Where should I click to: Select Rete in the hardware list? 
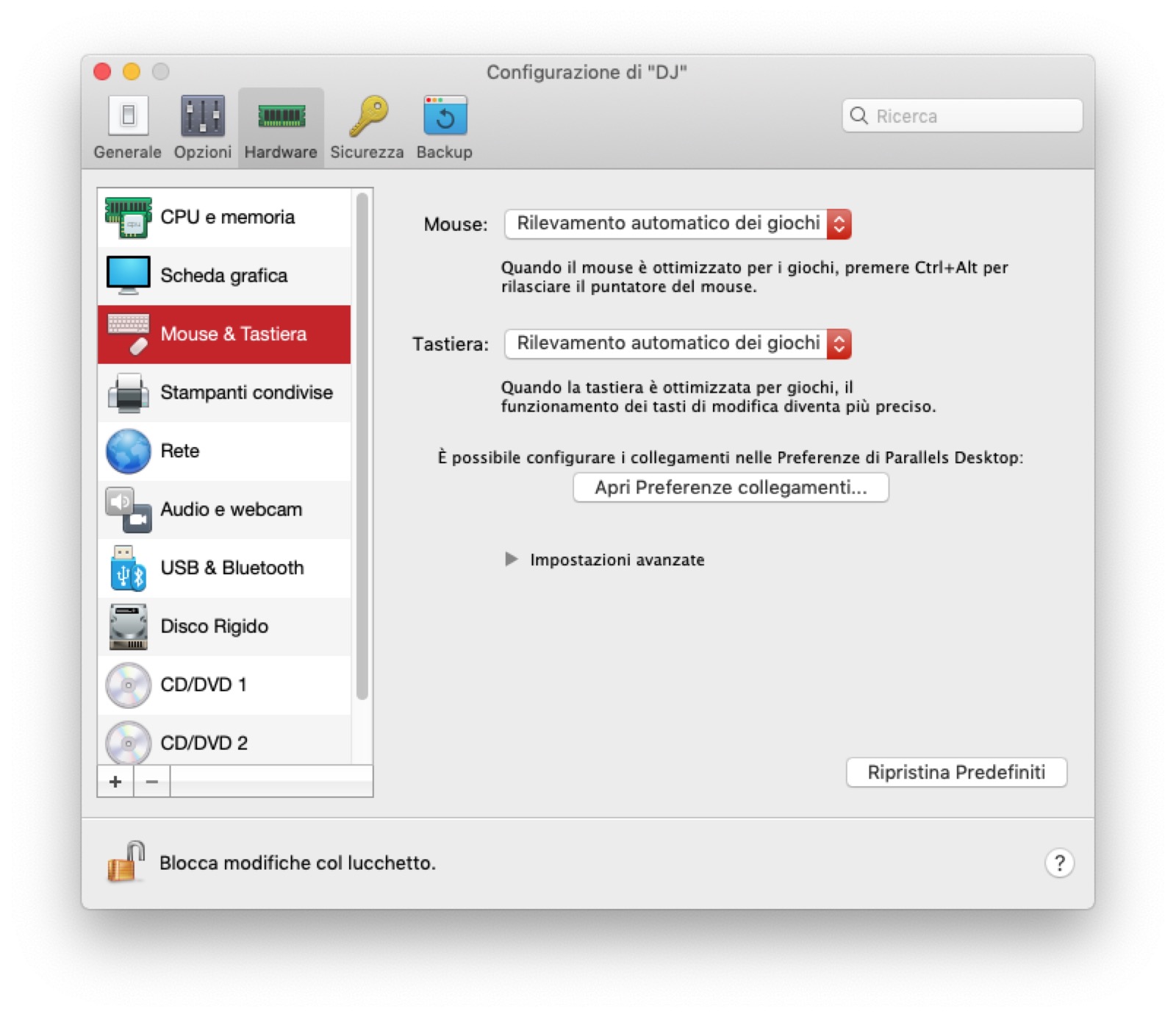[224, 451]
